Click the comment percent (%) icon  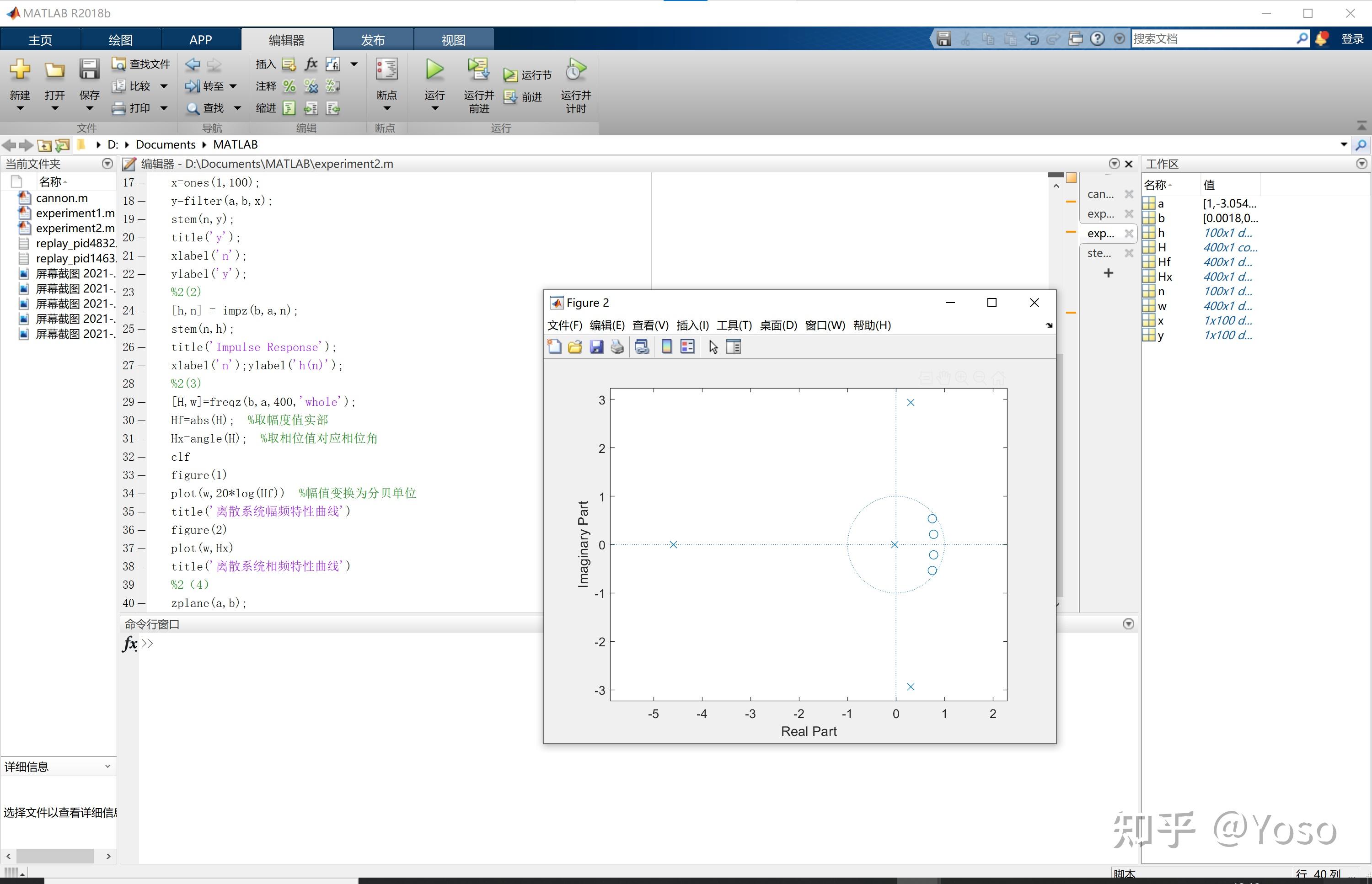(289, 86)
